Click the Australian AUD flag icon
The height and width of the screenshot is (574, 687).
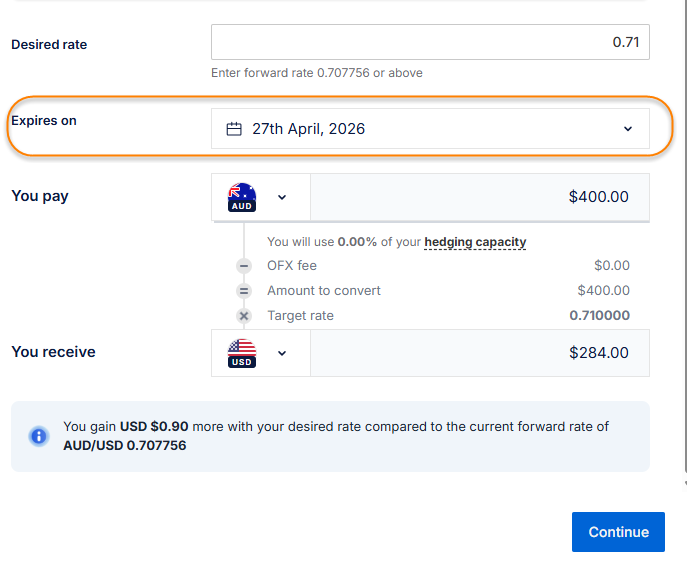click(x=242, y=197)
